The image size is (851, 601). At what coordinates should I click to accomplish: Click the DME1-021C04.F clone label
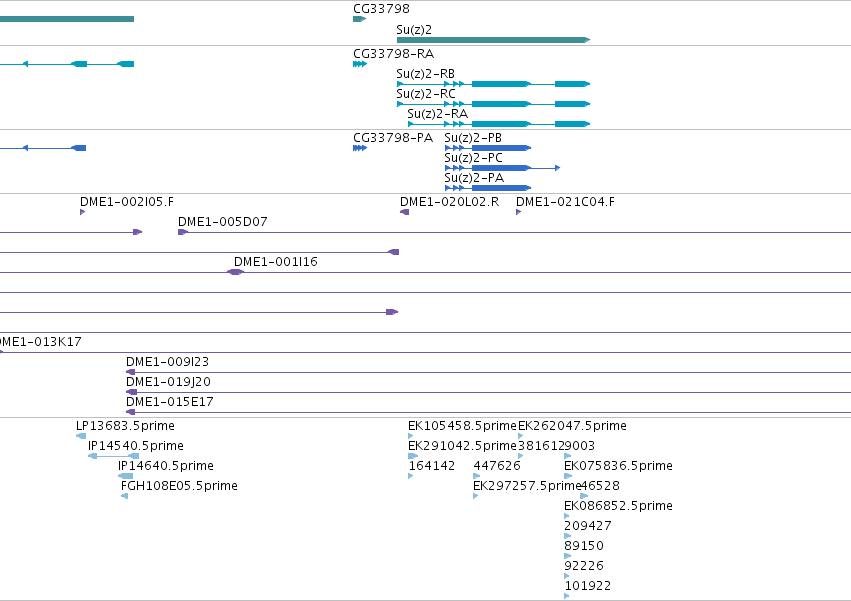click(x=566, y=202)
